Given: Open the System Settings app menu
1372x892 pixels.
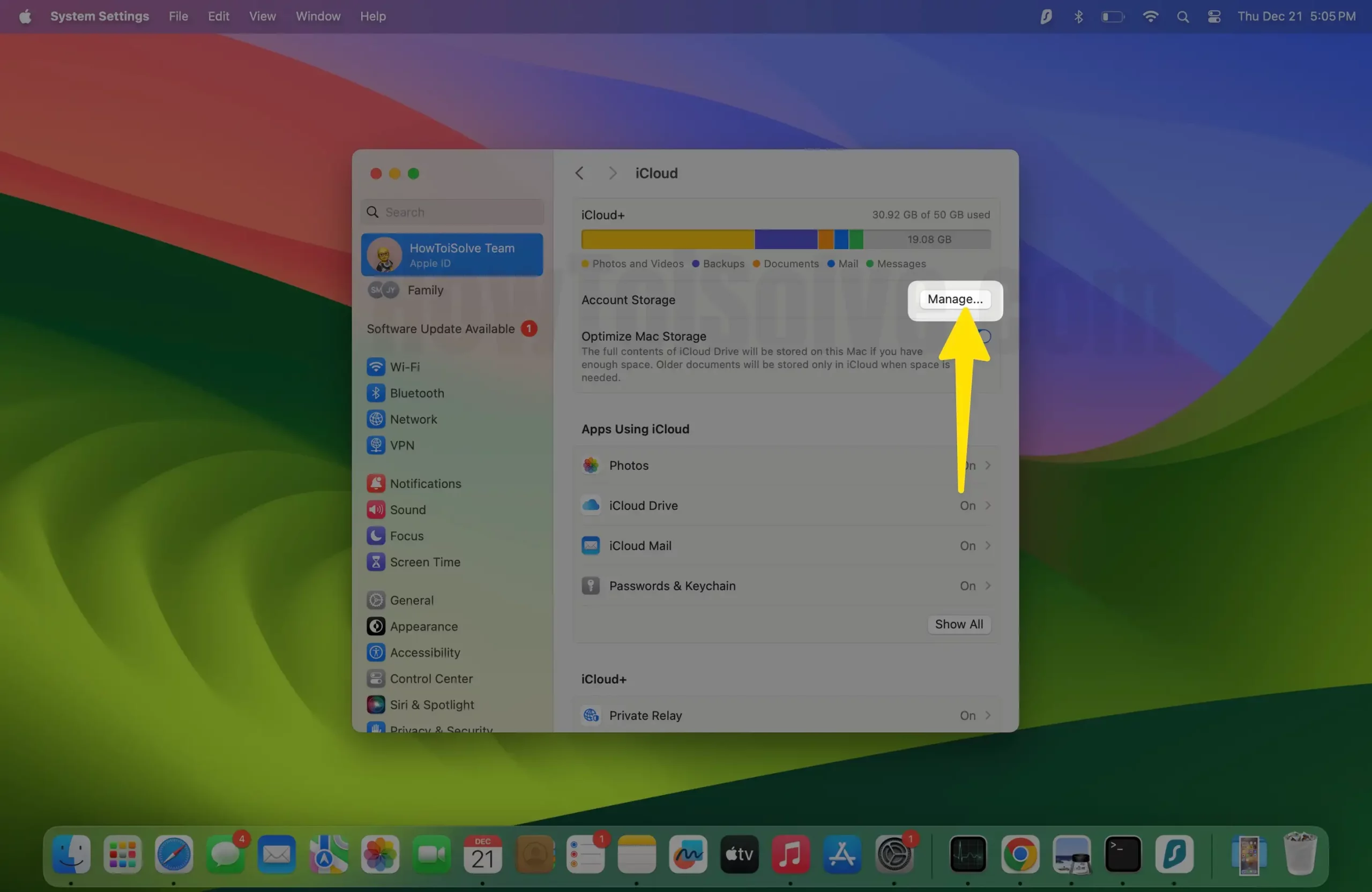Looking at the screenshot, I should tap(99, 16).
